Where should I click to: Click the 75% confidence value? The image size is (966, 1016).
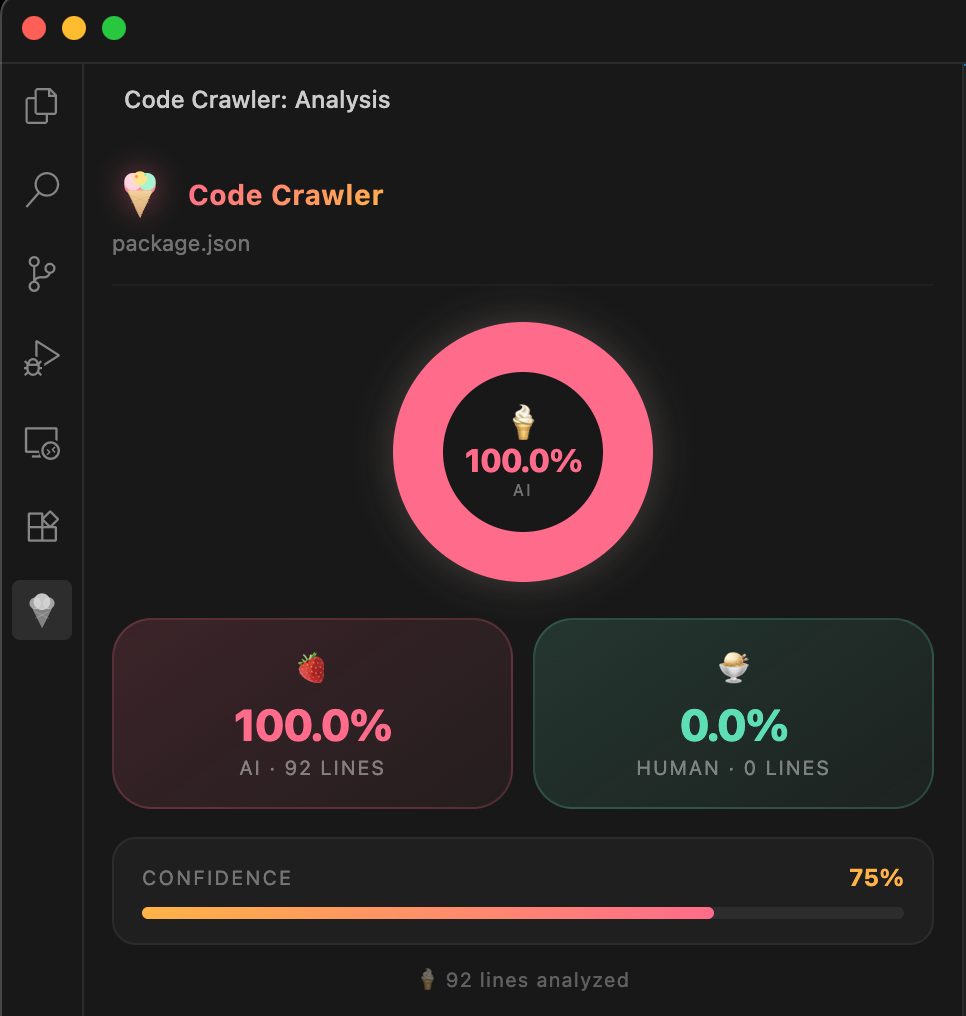876,878
